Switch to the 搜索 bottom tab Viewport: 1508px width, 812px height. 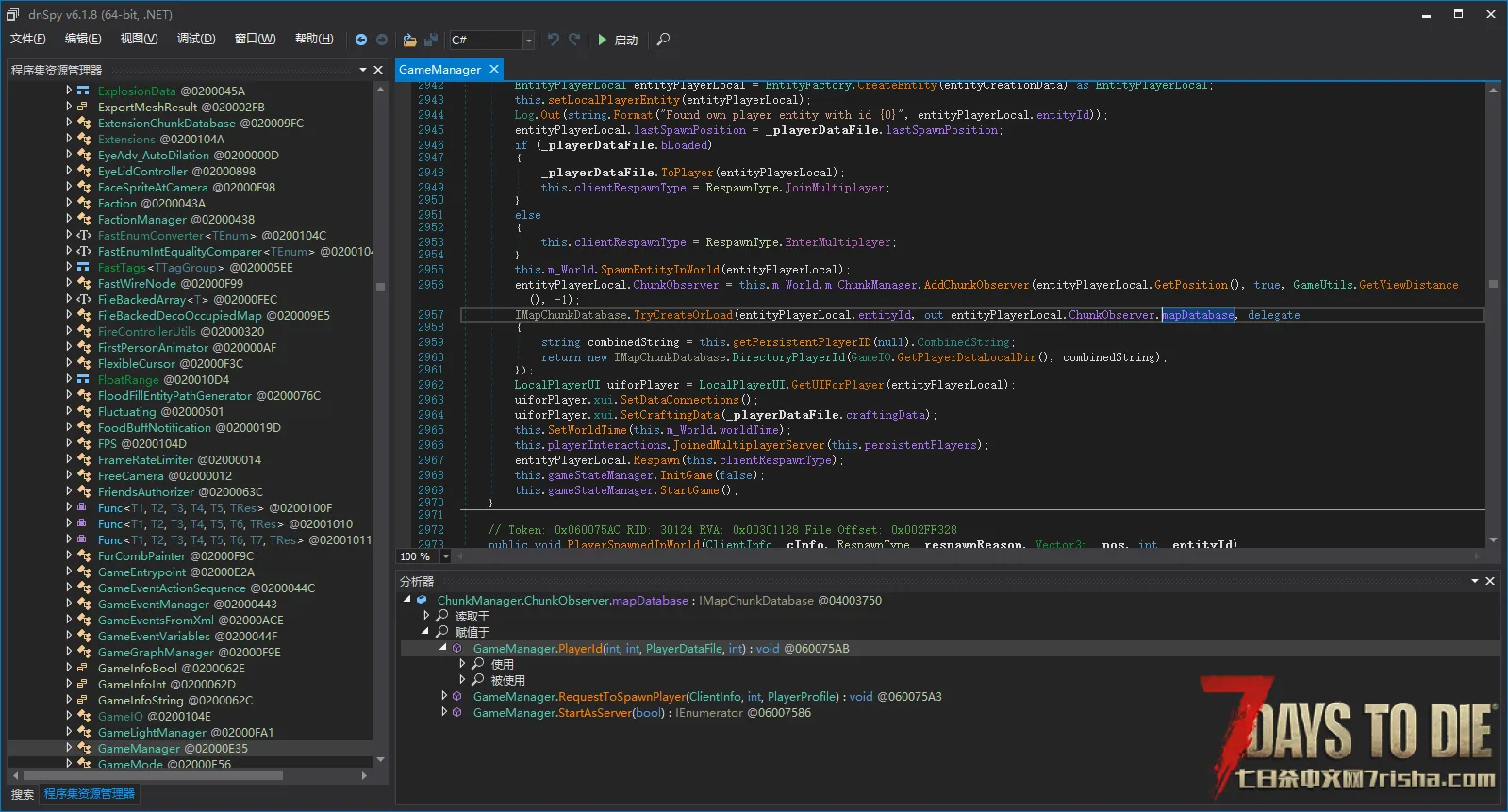[23, 794]
